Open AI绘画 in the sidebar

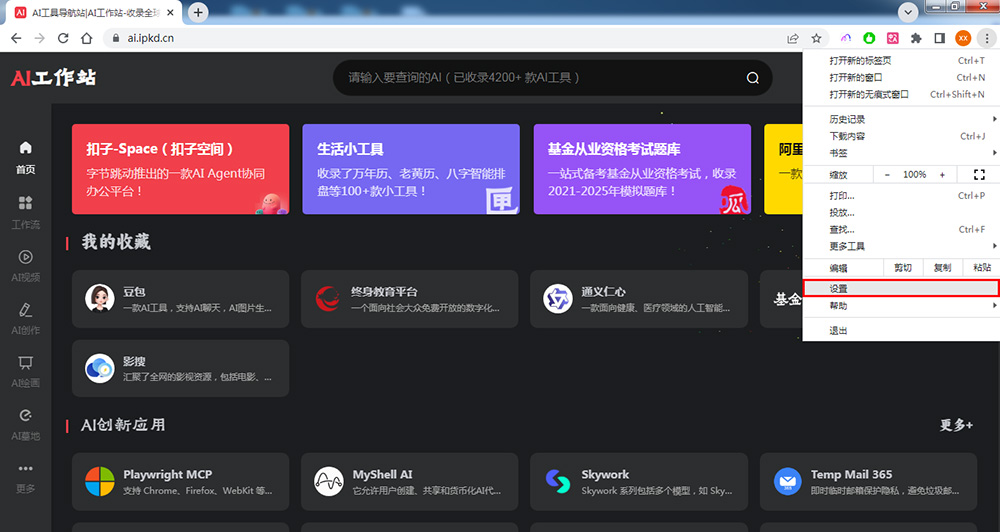tap(26, 371)
